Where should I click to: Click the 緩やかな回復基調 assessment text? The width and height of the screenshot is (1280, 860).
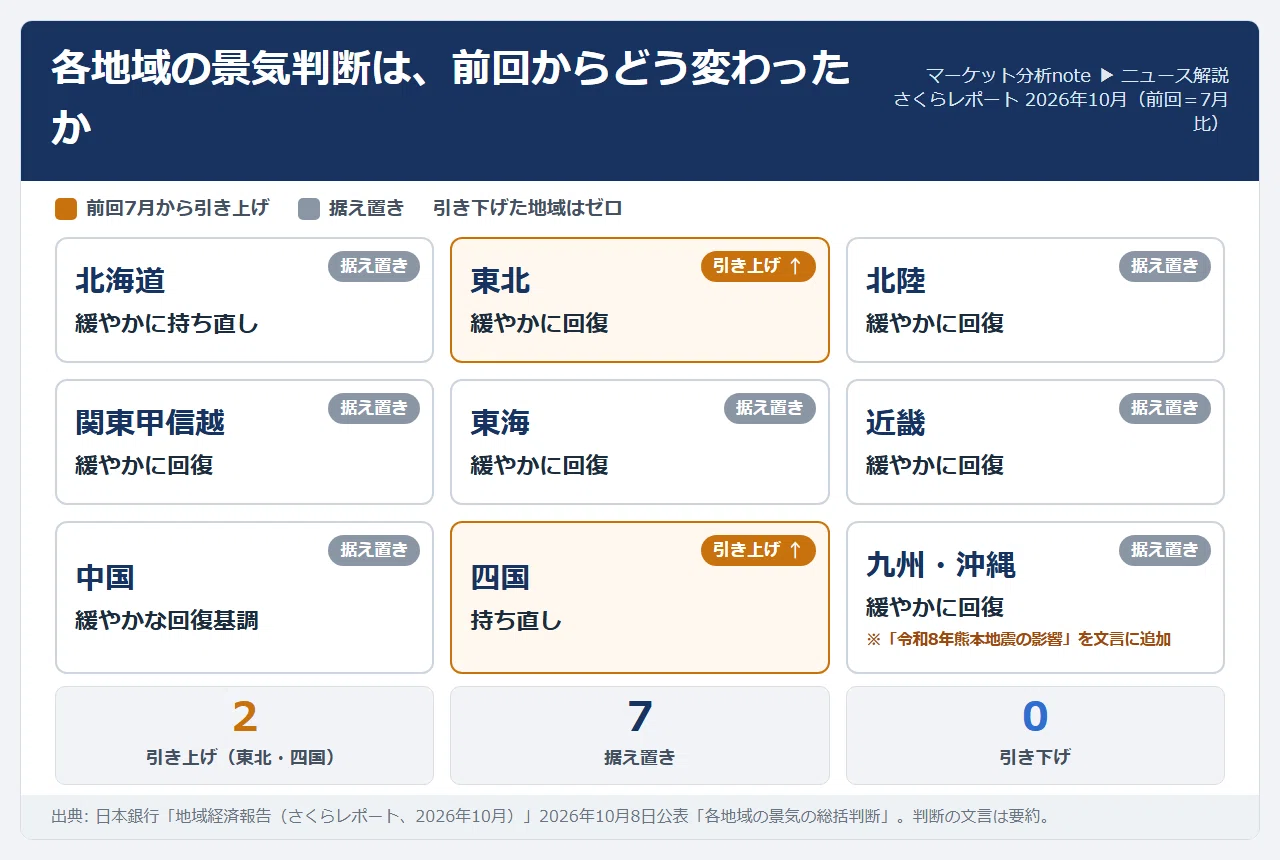[x=167, y=620]
